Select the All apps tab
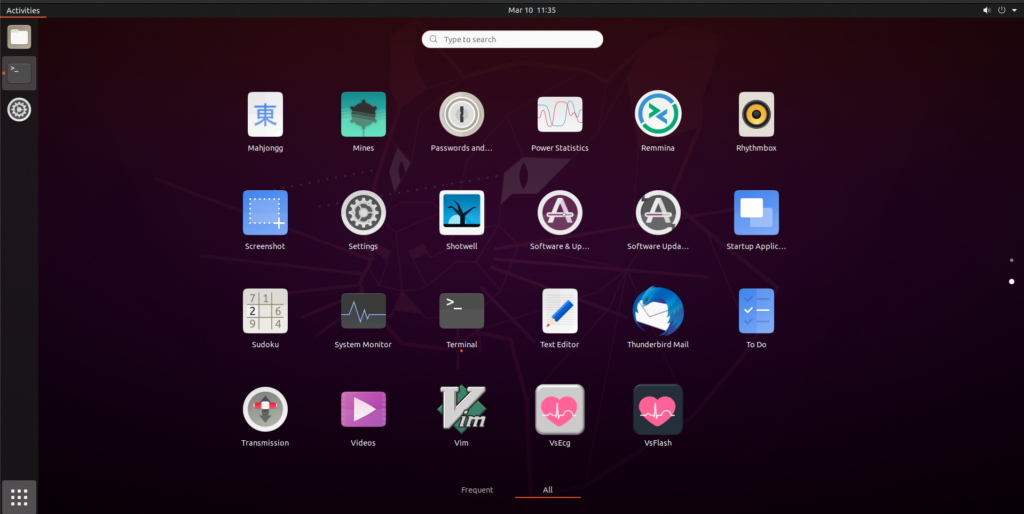Image resolution: width=1024 pixels, height=514 pixels. [x=547, y=490]
